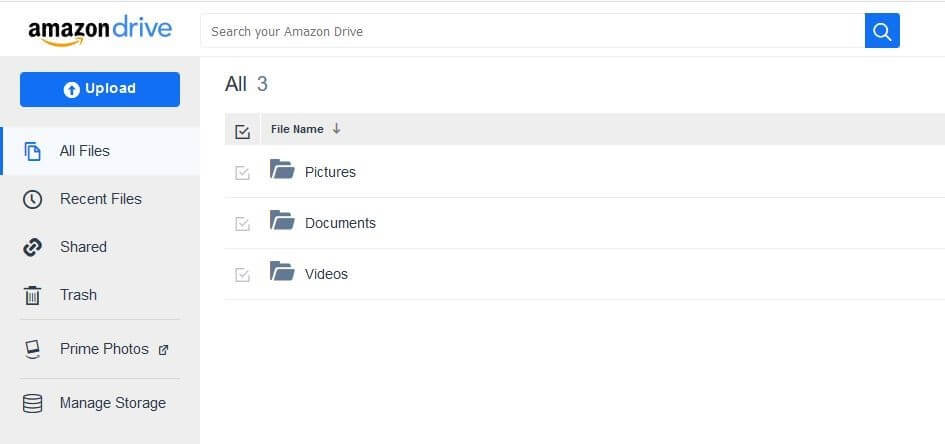The width and height of the screenshot is (945, 444).
Task: Click the Prime Photos external-link arrow icon
Action: click(163, 349)
